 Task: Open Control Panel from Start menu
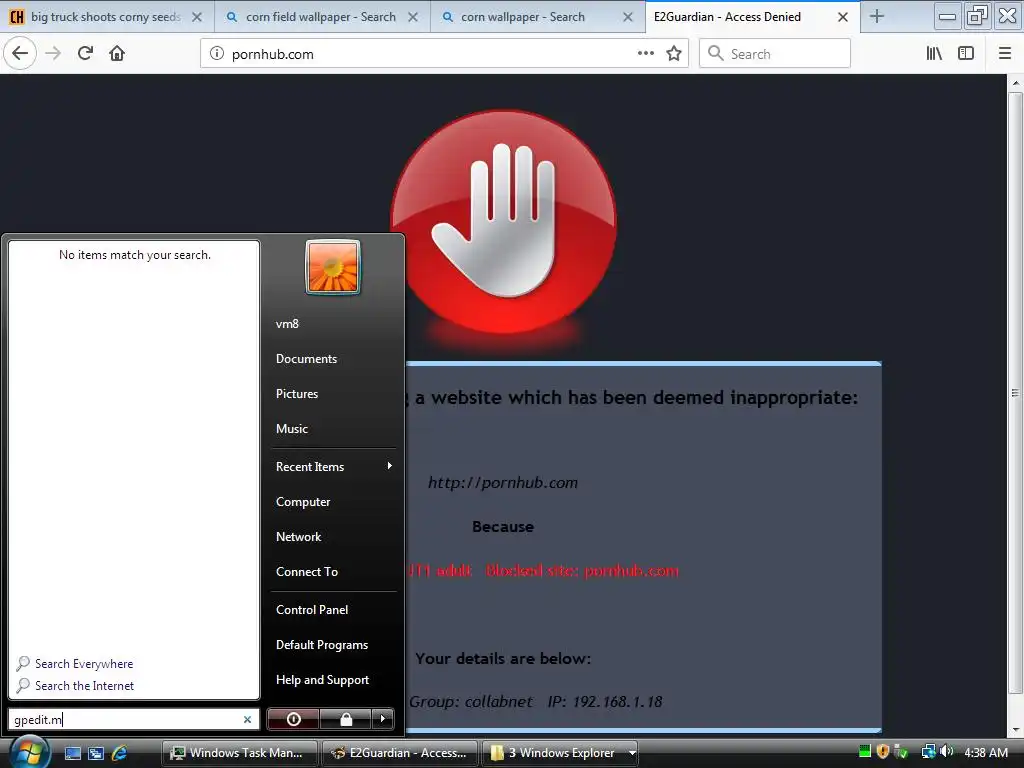pos(312,609)
